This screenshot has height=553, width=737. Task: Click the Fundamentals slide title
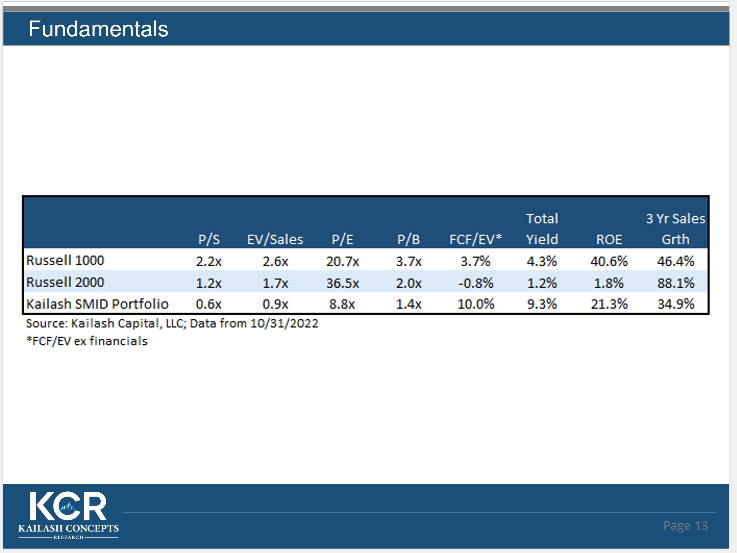coord(98,29)
